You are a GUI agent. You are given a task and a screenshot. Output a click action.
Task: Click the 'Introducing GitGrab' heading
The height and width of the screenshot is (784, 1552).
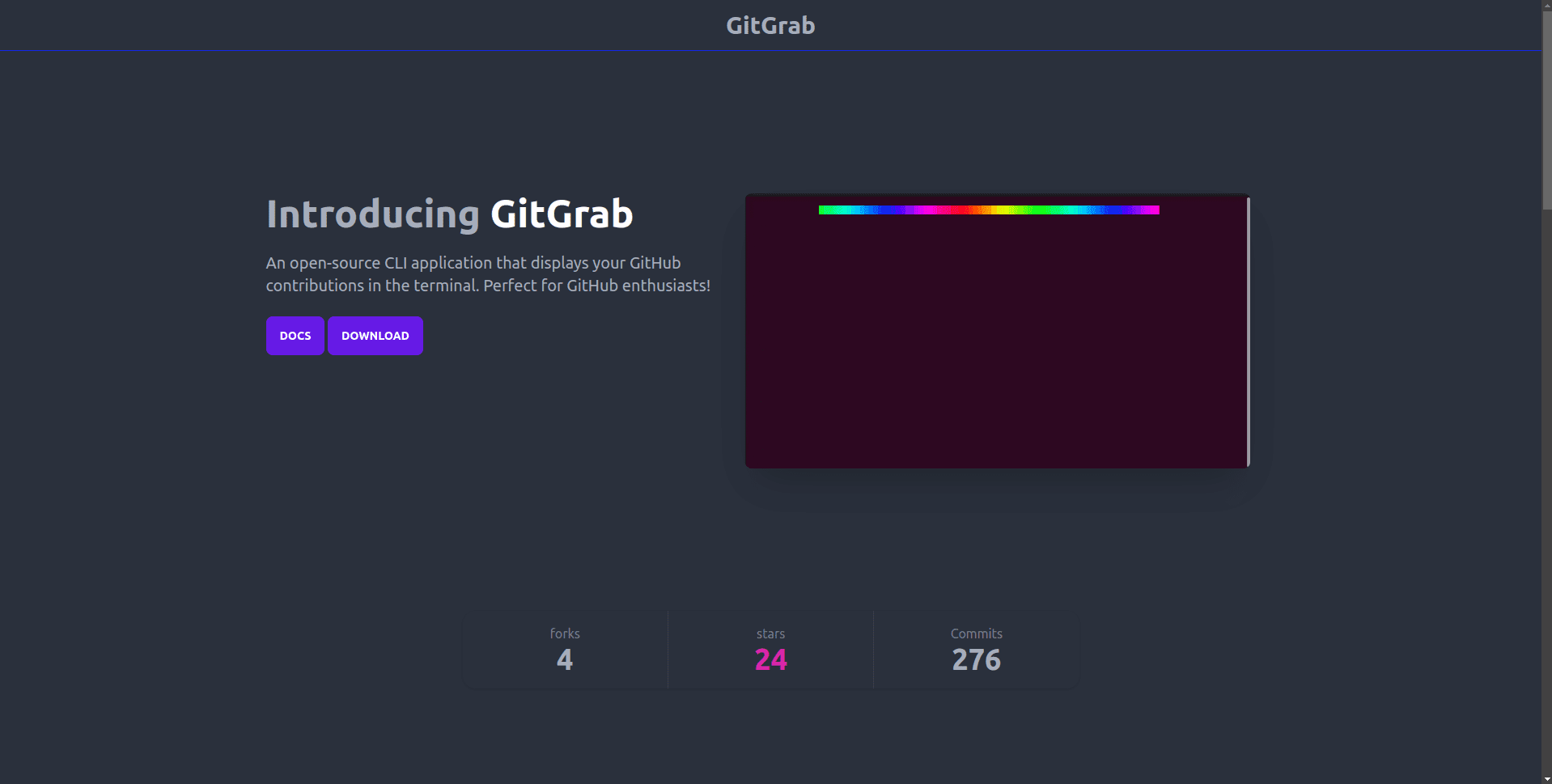coord(450,214)
